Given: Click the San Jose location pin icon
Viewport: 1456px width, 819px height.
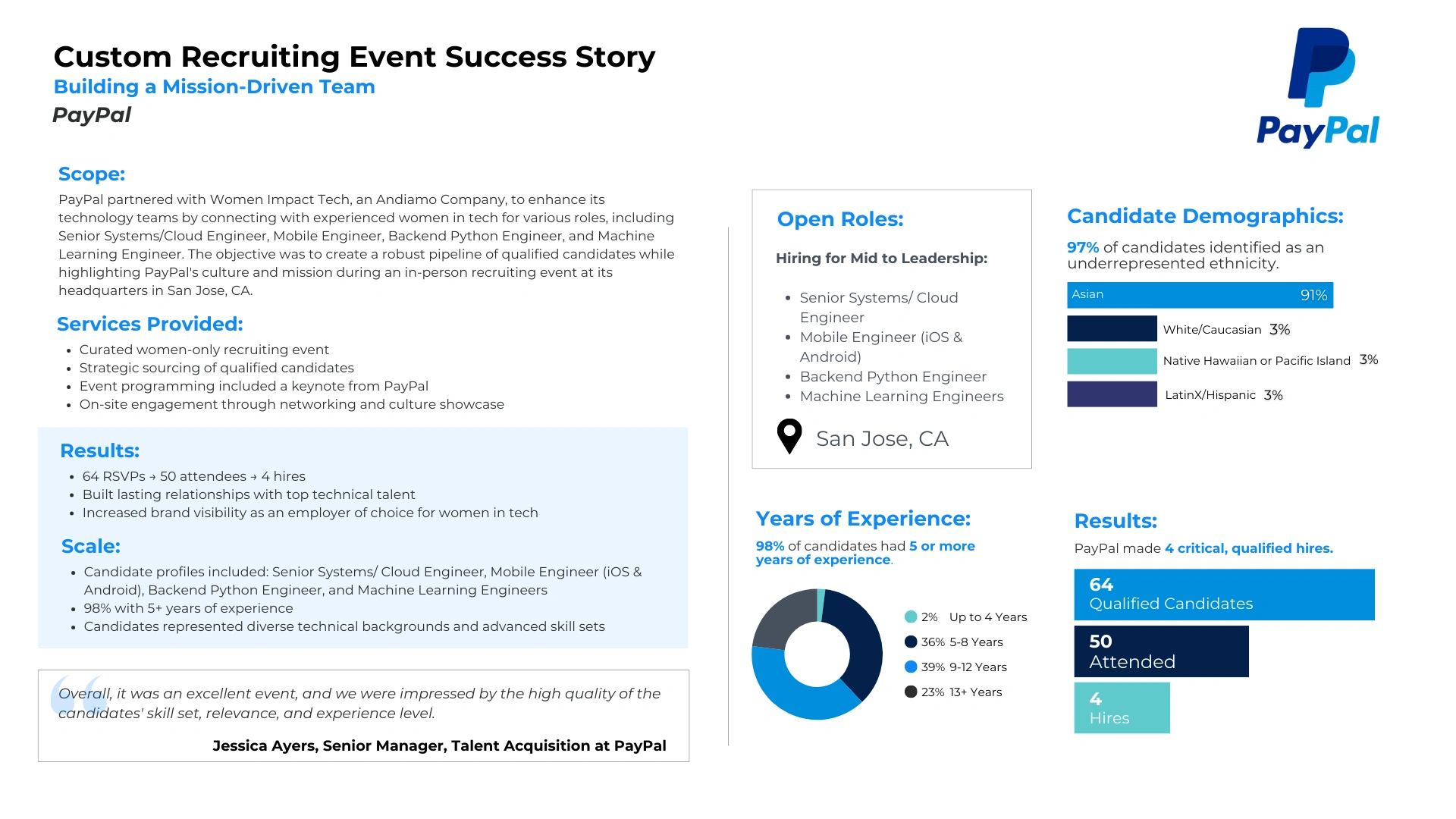Looking at the screenshot, I should tap(789, 436).
